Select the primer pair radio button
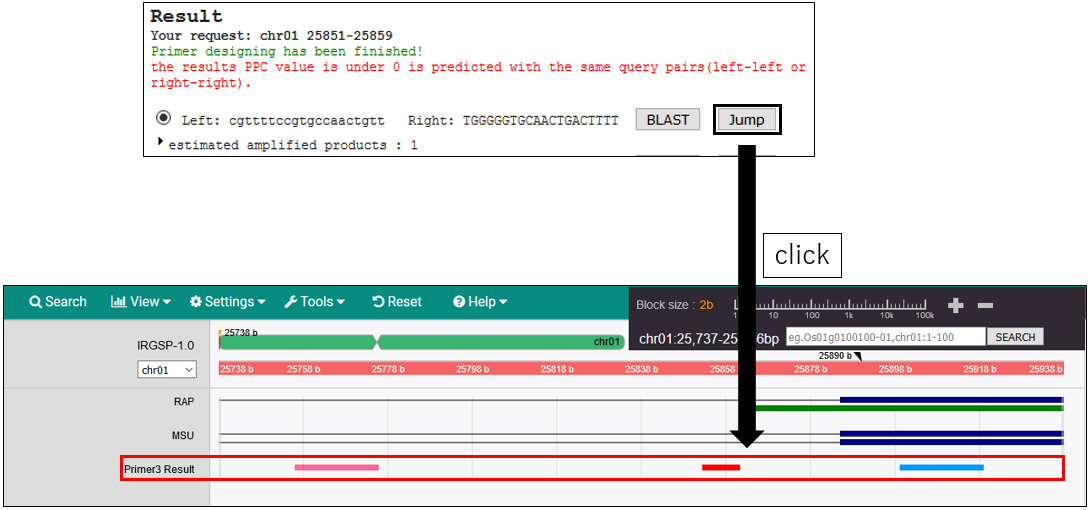The height and width of the screenshot is (510, 1090). click(x=163, y=117)
